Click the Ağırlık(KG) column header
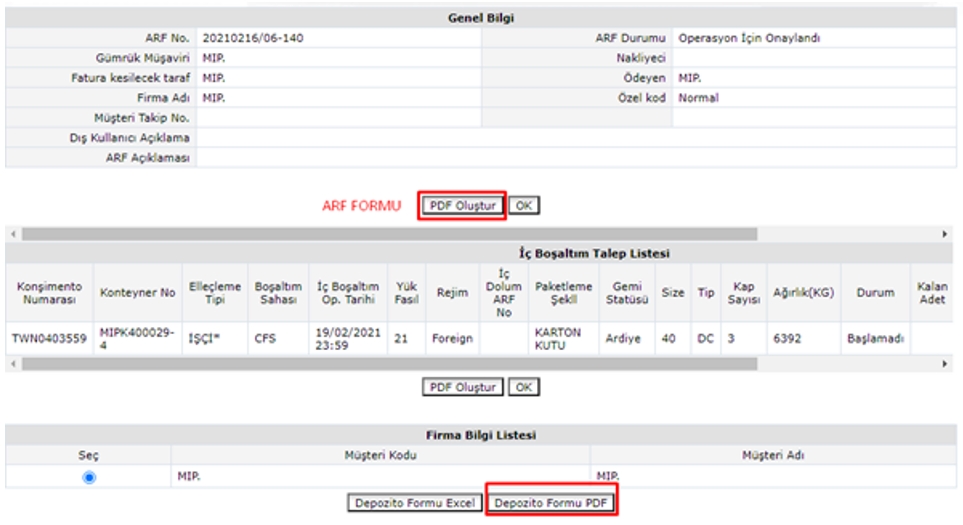Screen dimensions: 963x525 coord(803,293)
